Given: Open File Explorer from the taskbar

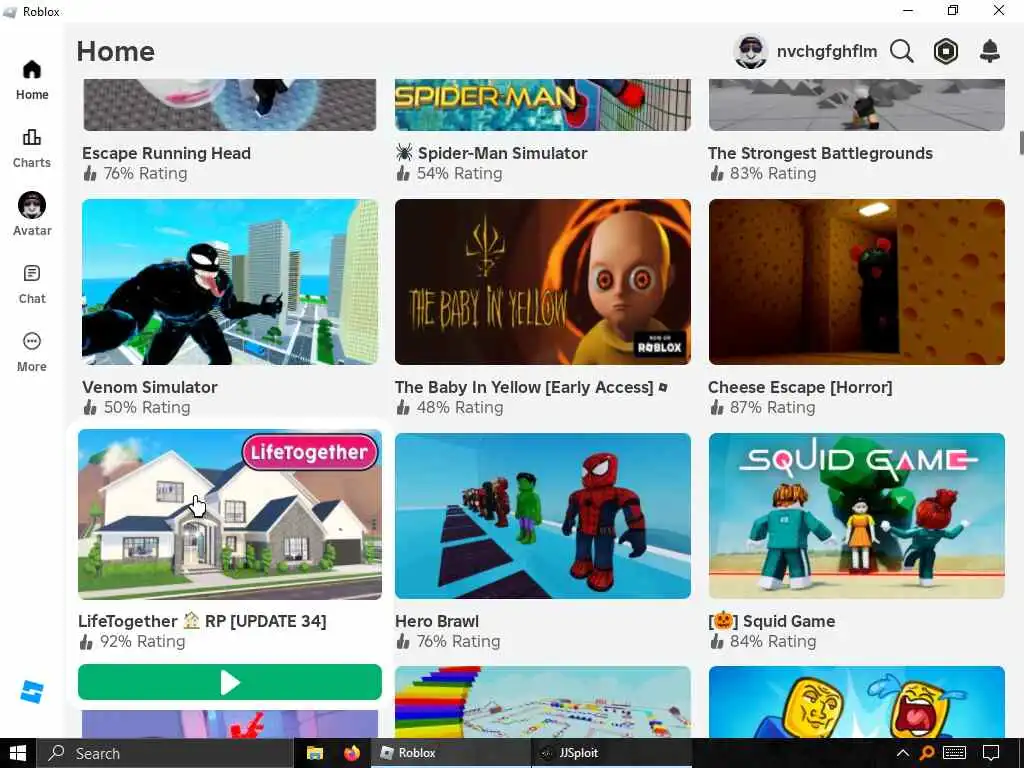Looking at the screenshot, I should click(x=315, y=753).
